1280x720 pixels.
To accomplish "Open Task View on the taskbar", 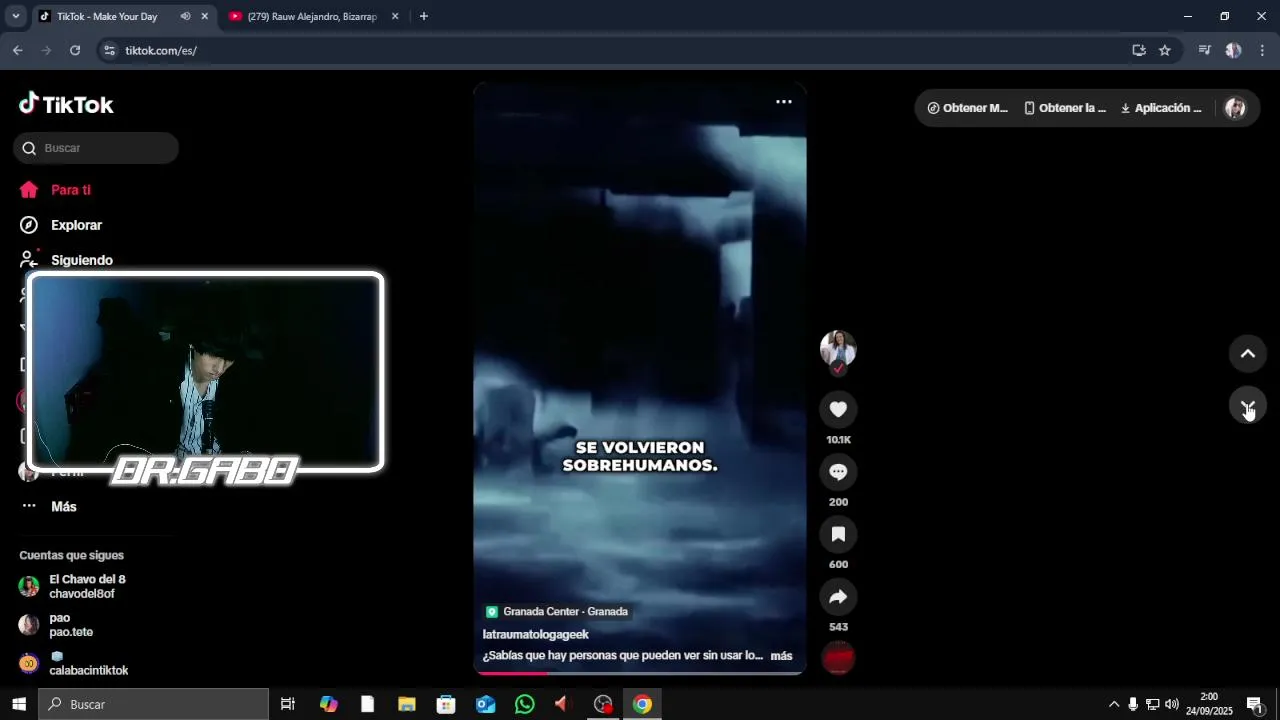I will tap(287, 704).
